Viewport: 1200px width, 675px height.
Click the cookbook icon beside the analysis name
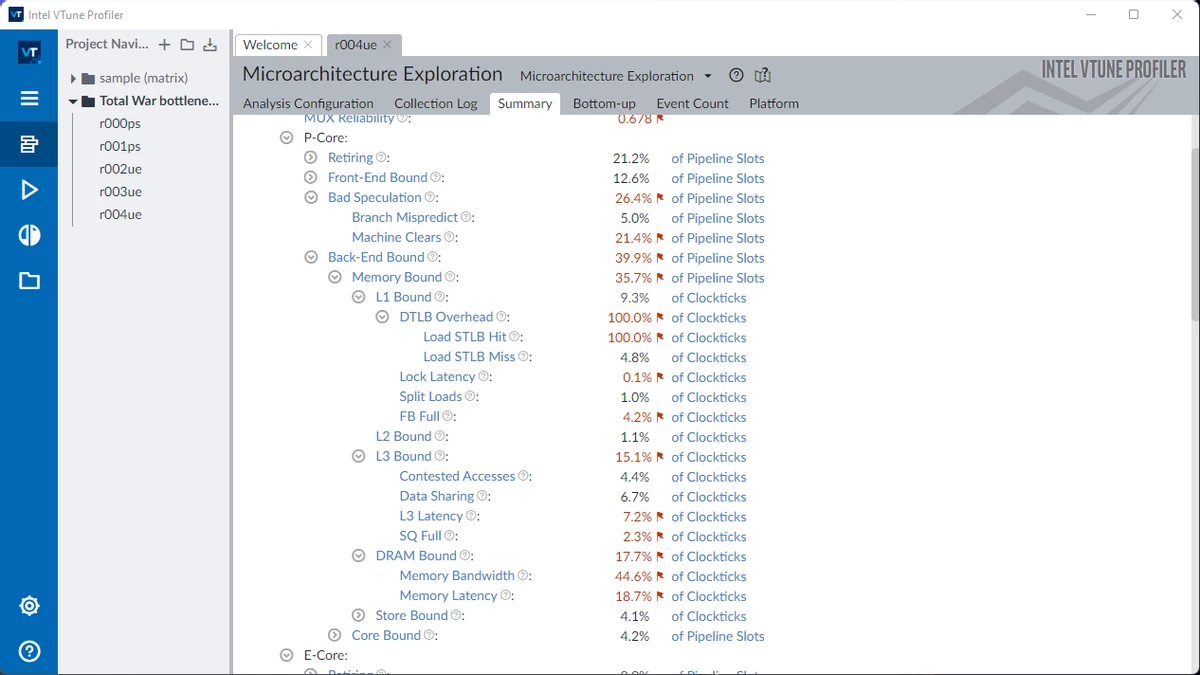[763, 76]
